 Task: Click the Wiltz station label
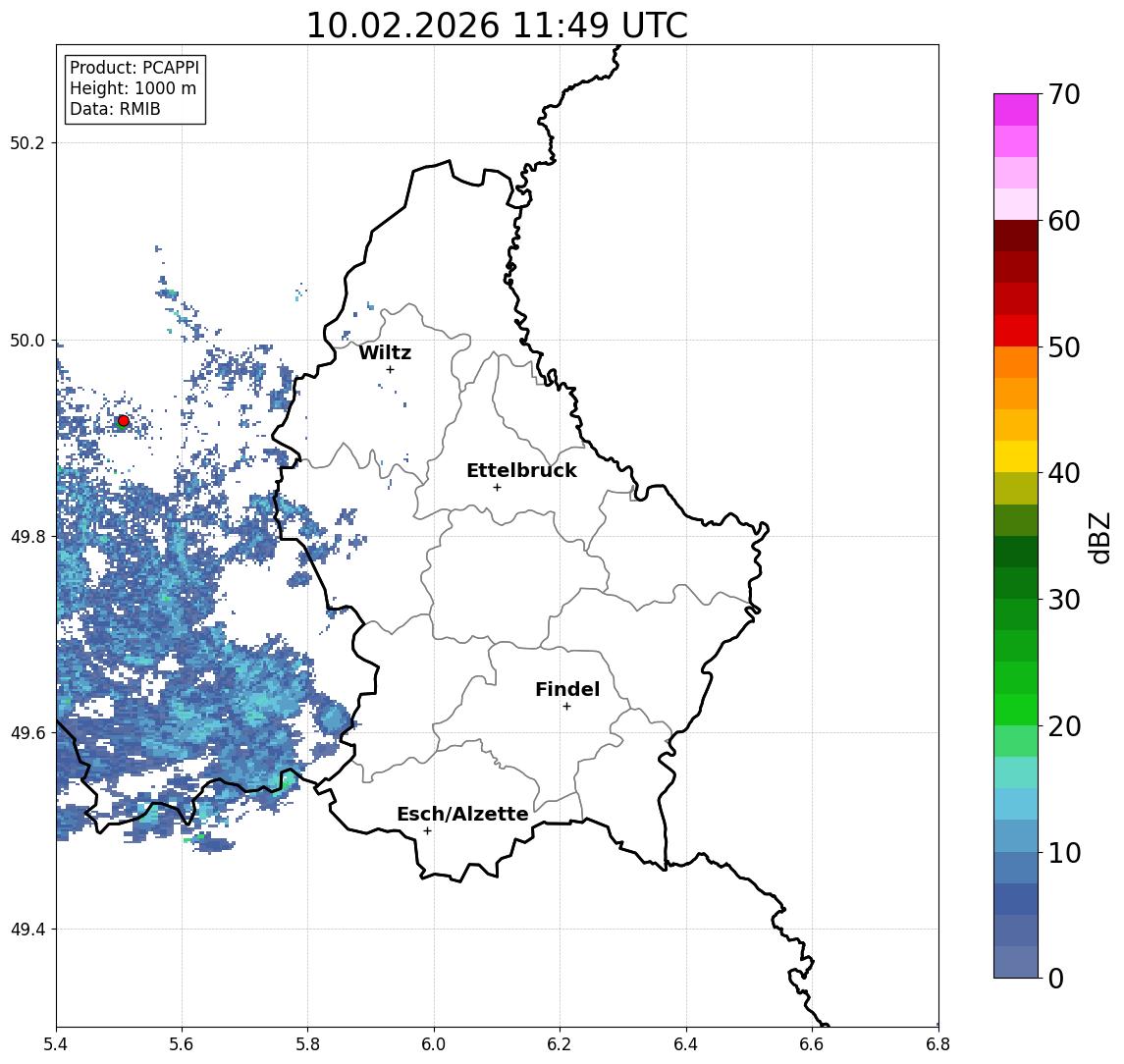pos(385,352)
